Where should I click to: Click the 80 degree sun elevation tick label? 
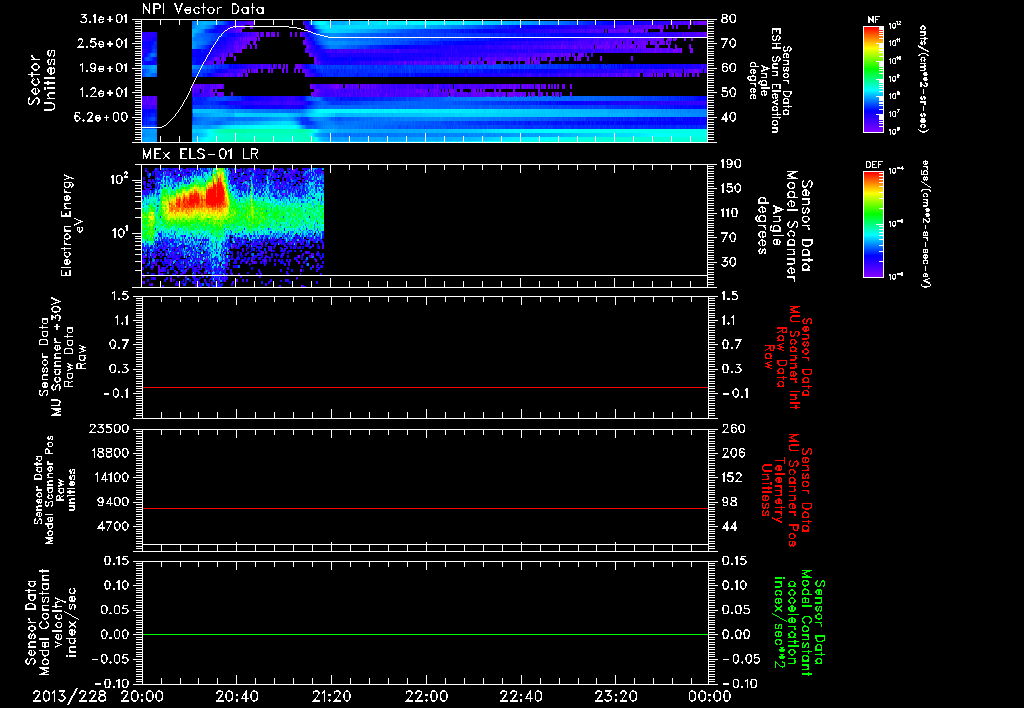coord(728,19)
